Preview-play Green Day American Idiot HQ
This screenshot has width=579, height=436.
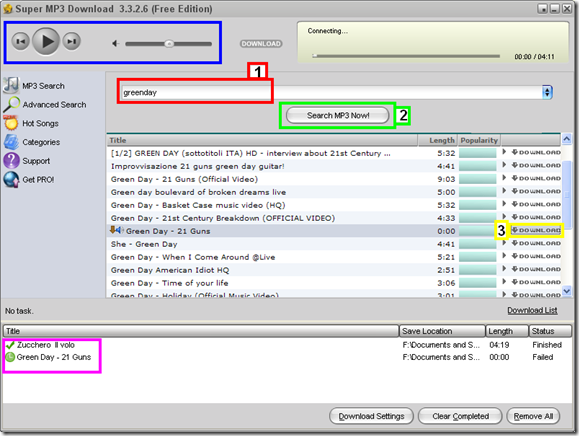(x=504, y=268)
